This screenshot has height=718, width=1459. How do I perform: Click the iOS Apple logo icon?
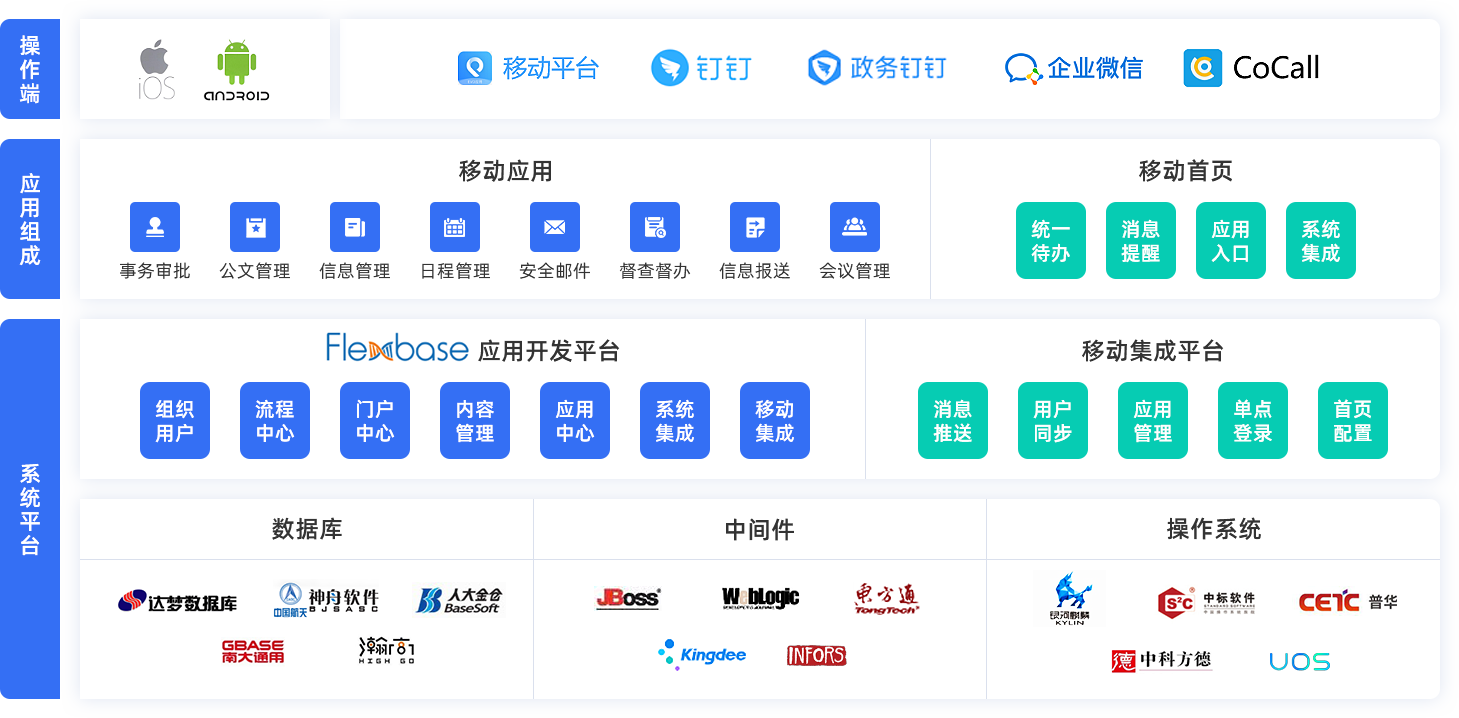(x=156, y=59)
